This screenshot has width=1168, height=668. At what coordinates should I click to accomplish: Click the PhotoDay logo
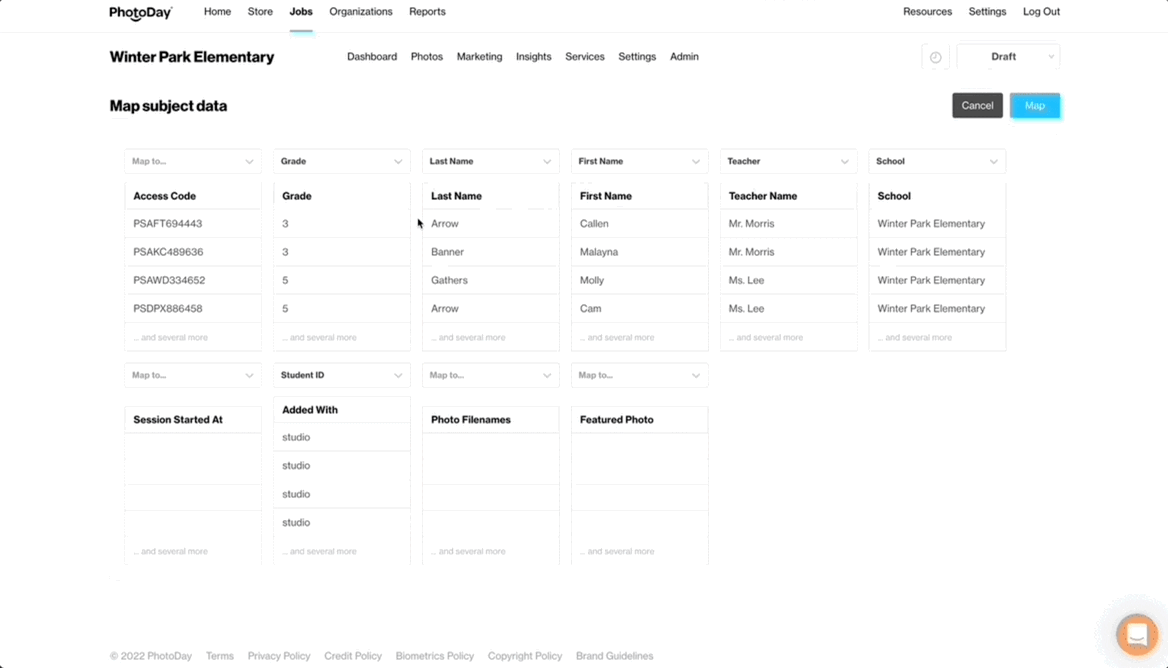pos(140,13)
